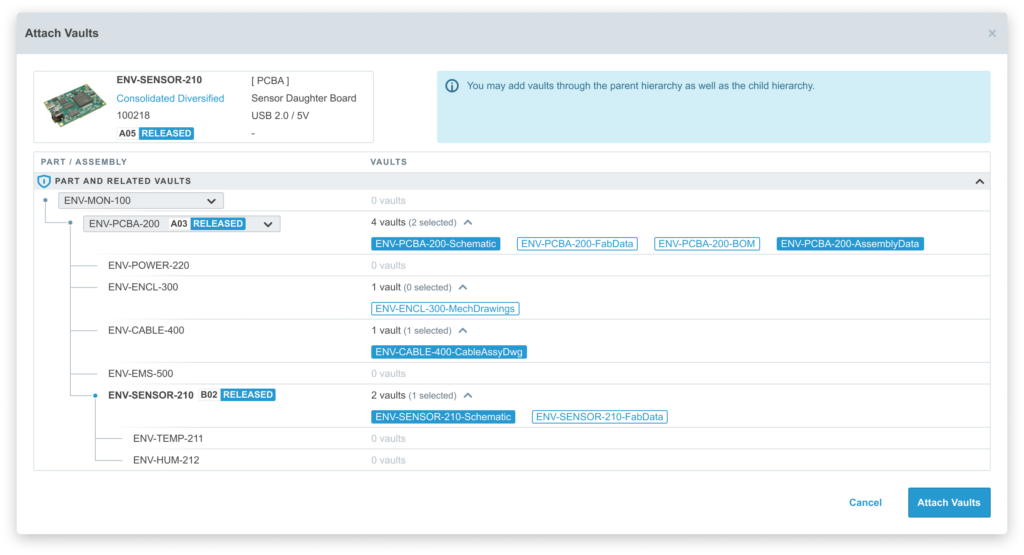
Task: Collapse the ENV-PCBA-200 four vaults list
Action: coord(468,223)
